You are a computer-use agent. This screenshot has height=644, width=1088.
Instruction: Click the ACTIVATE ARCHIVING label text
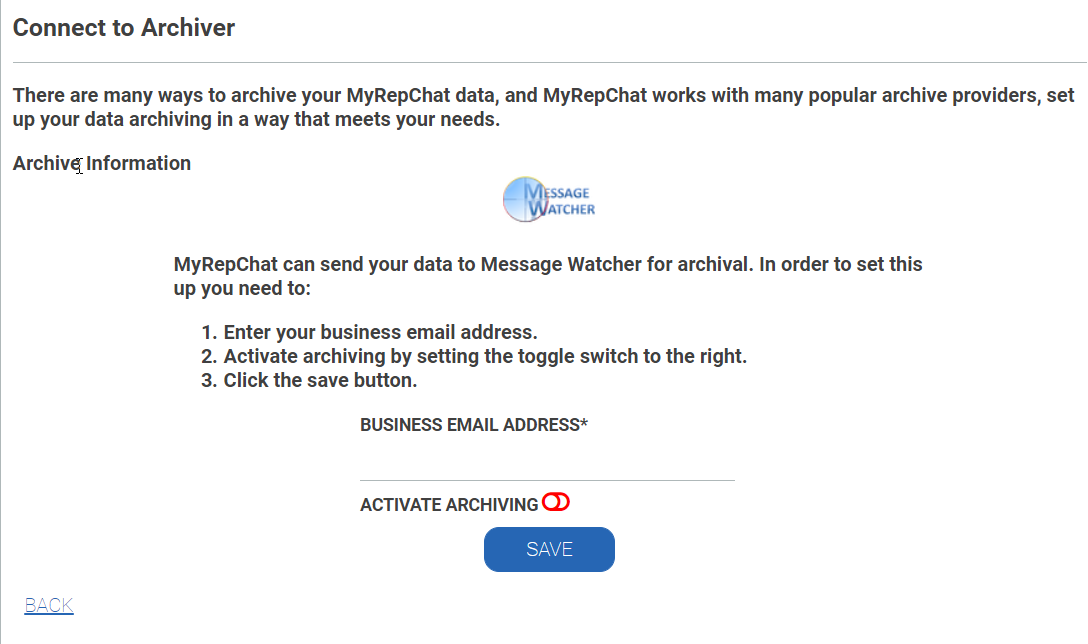(x=449, y=505)
